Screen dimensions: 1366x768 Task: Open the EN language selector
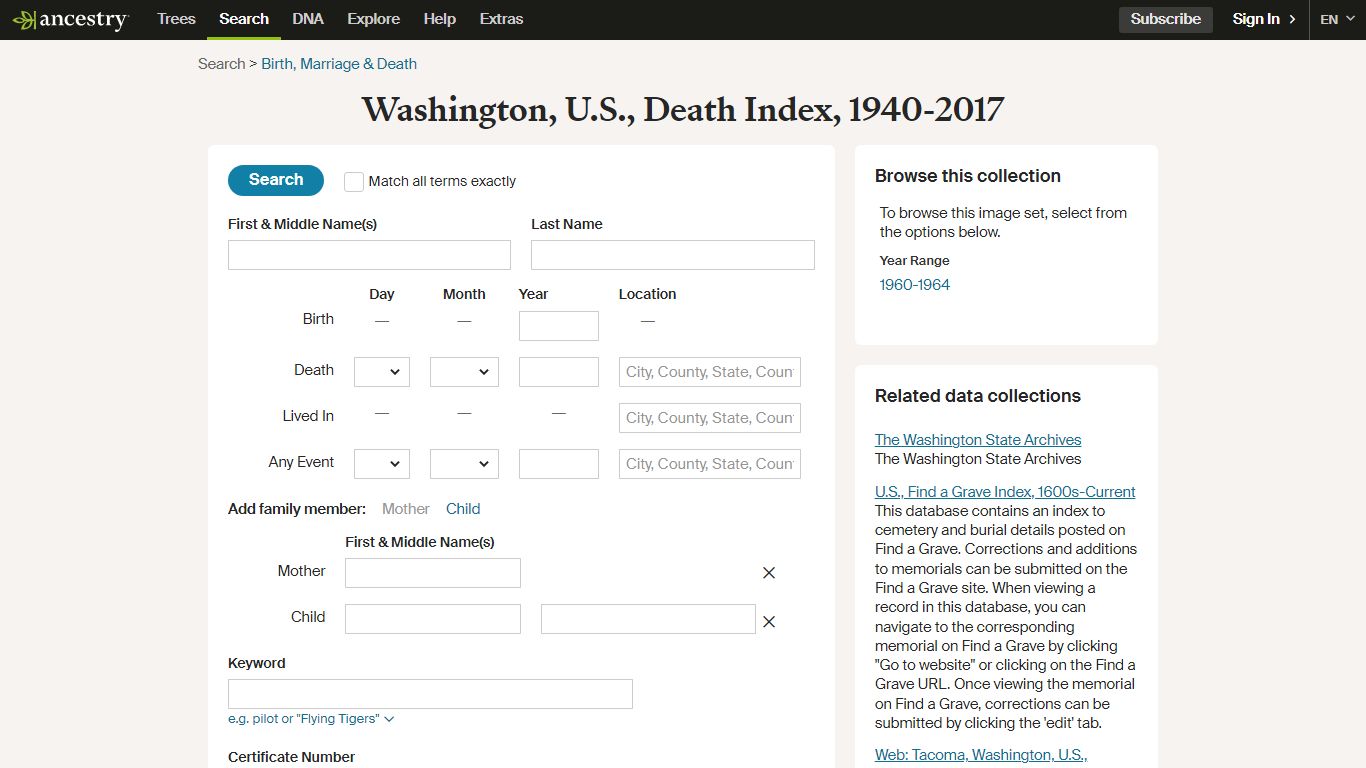(x=1337, y=19)
